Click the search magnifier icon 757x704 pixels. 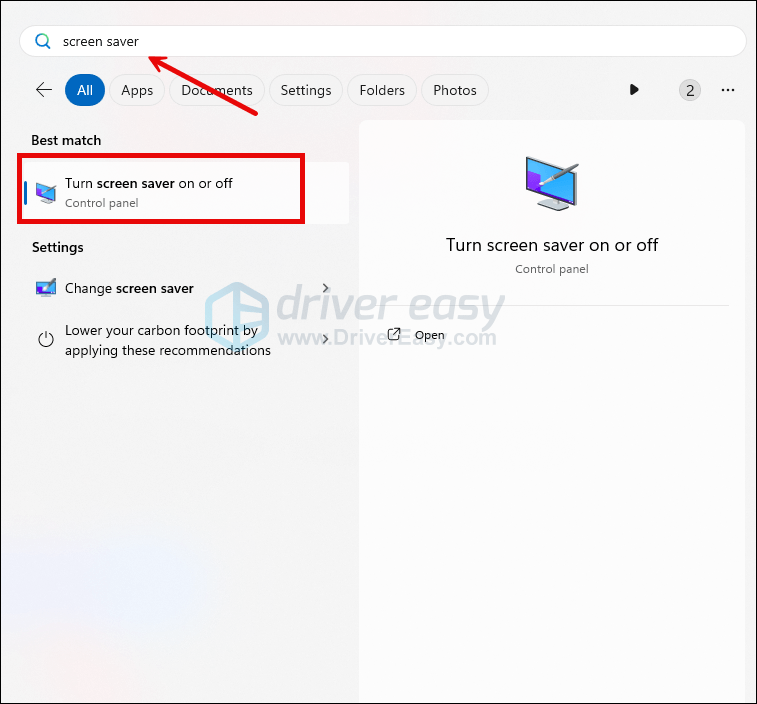(42, 41)
